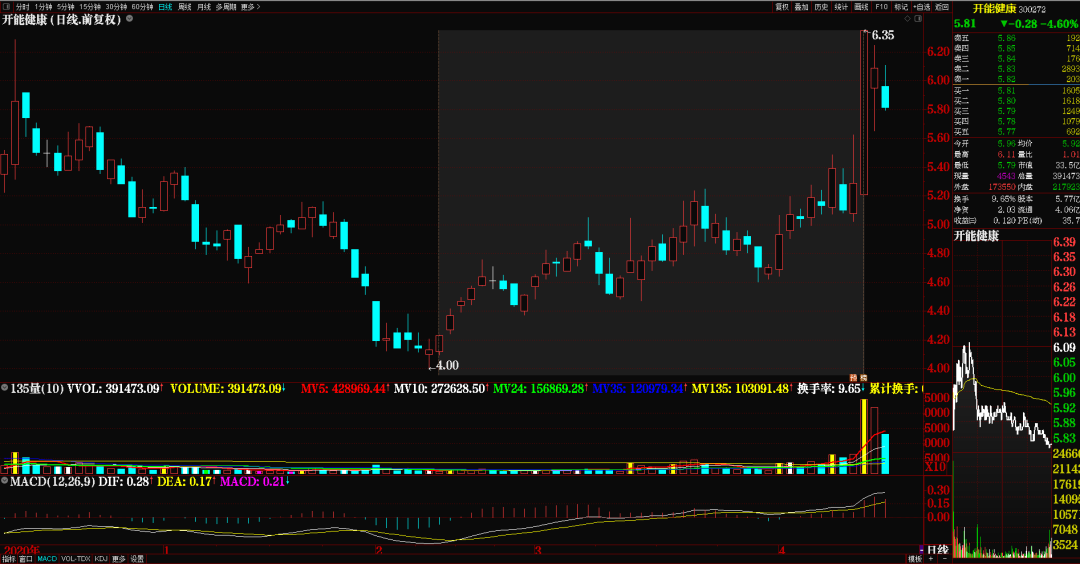Click the 叠加 overlay button
1080x564 pixels.
[x=801, y=7]
